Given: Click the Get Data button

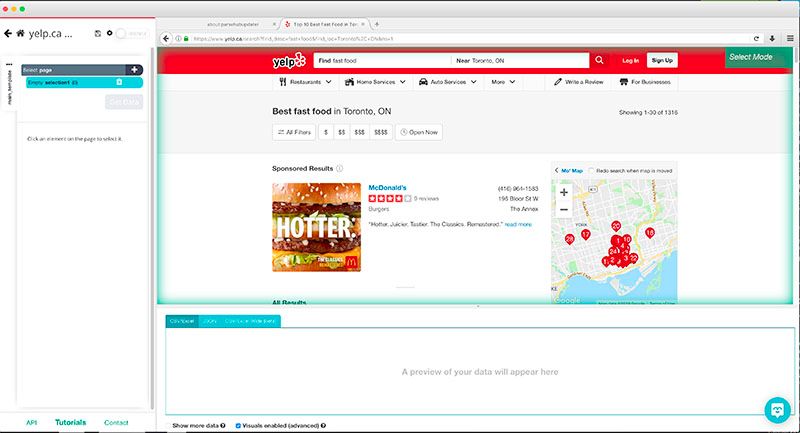Looking at the screenshot, I should [x=124, y=102].
